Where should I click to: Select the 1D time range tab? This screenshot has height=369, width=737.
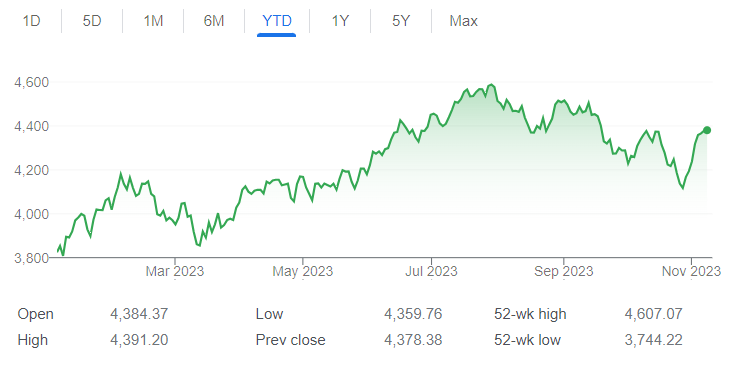(x=31, y=21)
